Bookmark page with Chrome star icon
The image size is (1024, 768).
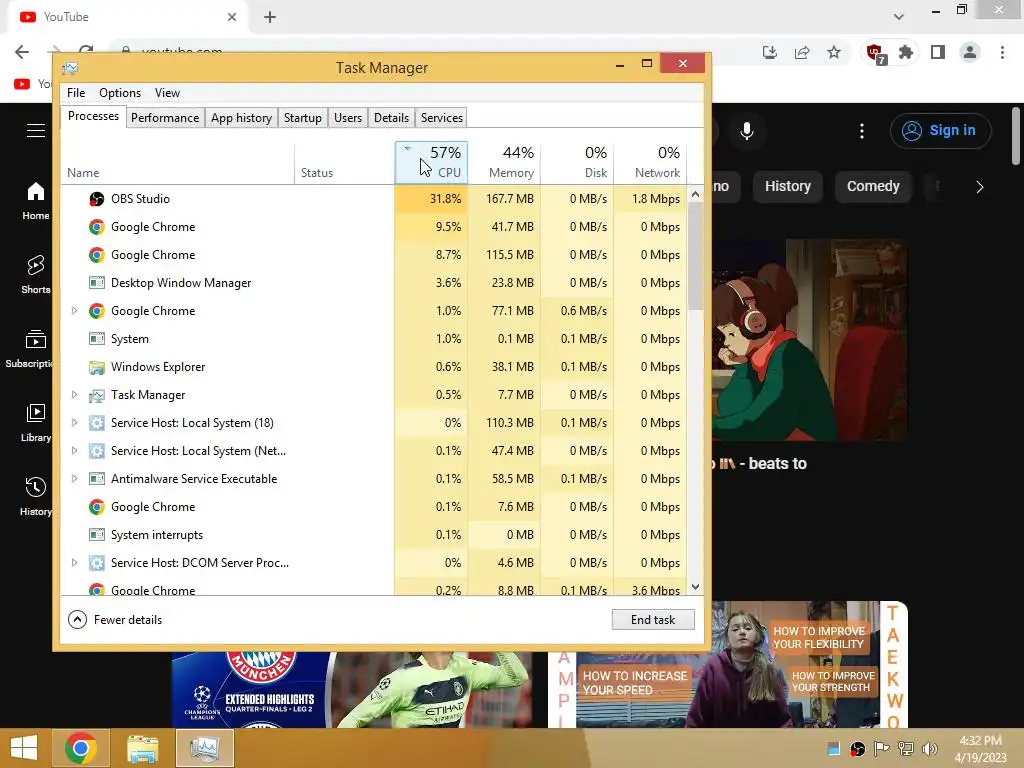point(834,52)
